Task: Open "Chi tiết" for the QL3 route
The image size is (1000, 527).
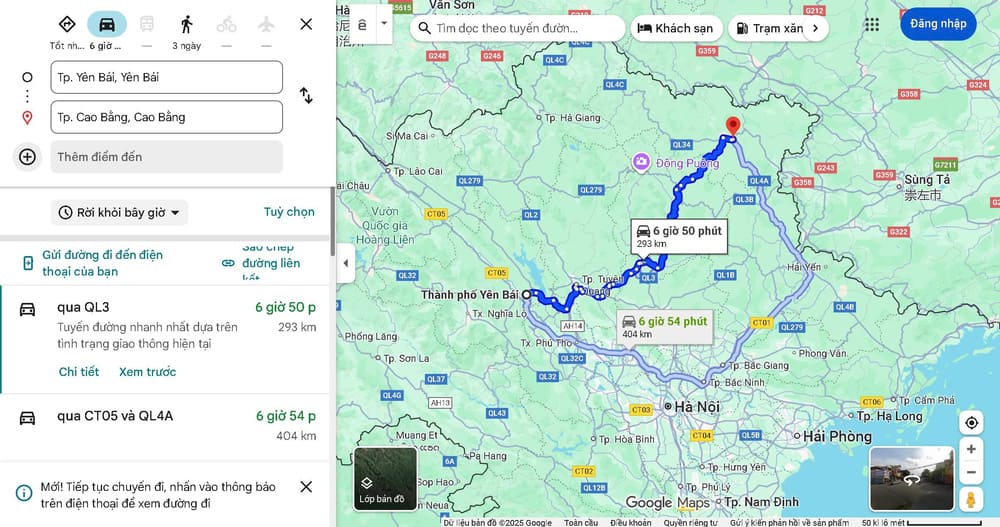Action: 79,372
